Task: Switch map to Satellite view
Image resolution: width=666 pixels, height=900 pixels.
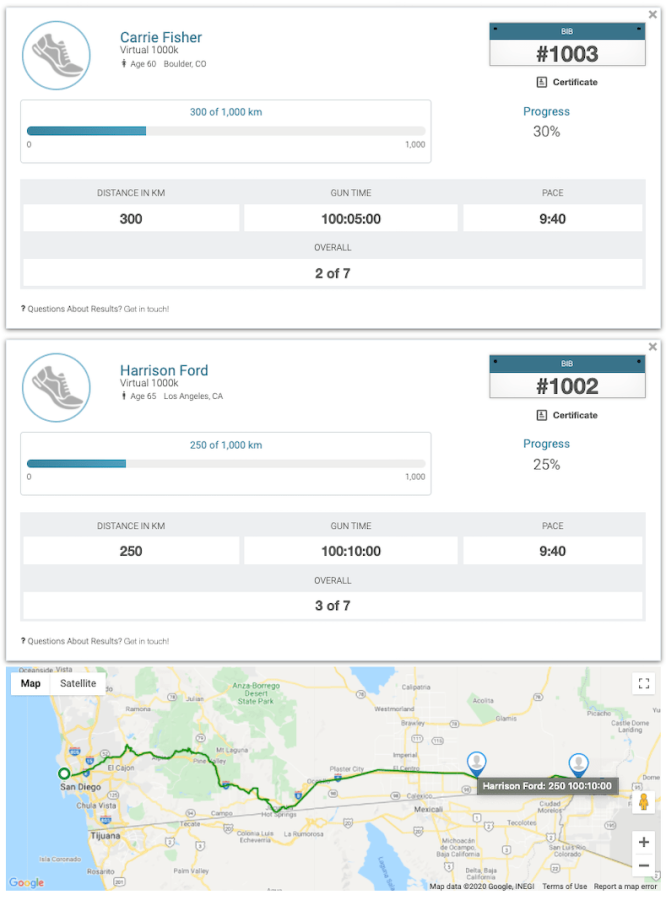Action: [78, 683]
